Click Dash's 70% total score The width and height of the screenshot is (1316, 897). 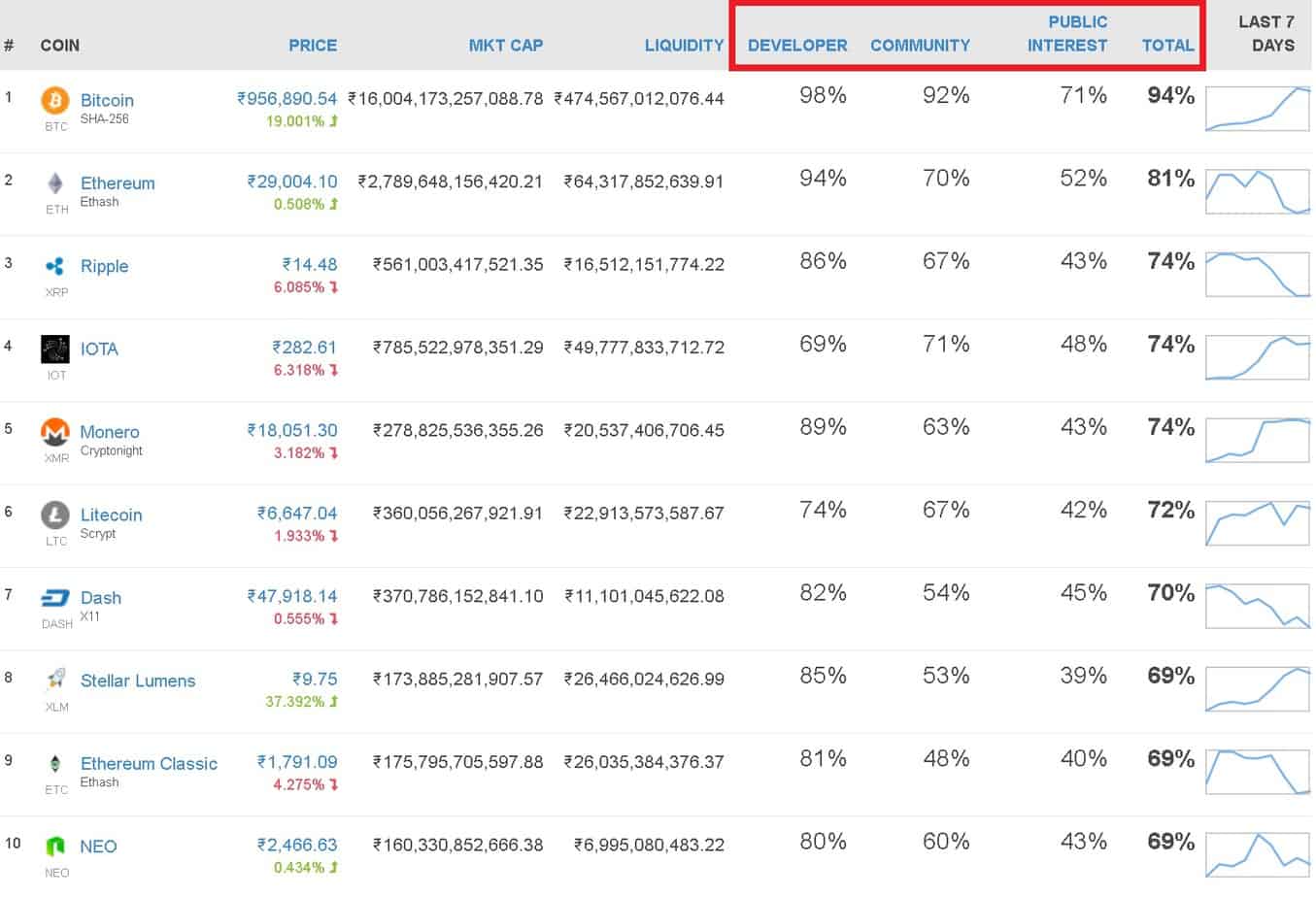(x=1171, y=593)
